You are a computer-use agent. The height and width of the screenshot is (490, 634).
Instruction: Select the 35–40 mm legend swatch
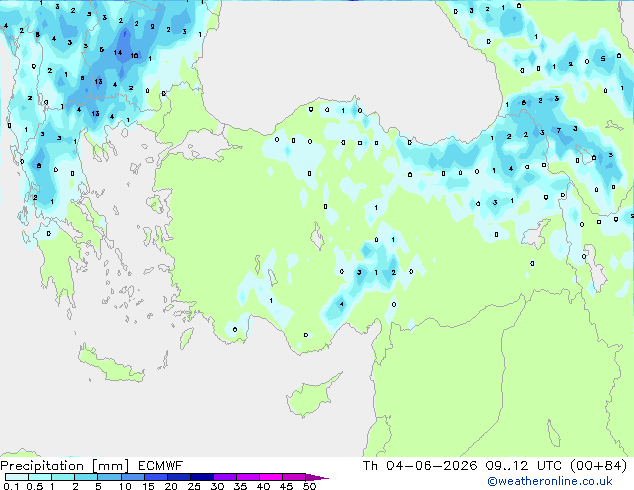point(248,477)
